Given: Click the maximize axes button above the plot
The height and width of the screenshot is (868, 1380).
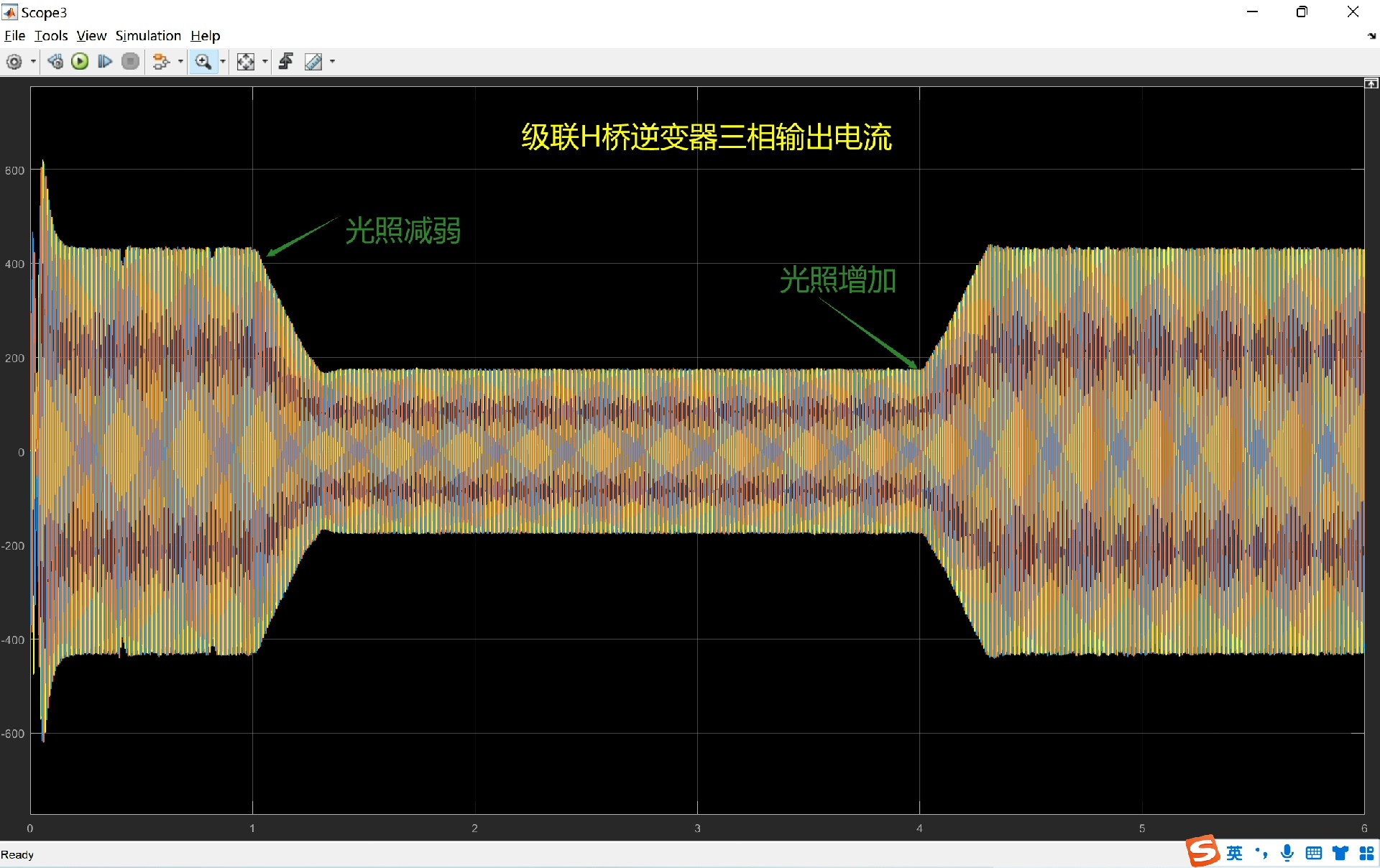Looking at the screenshot, I should [1371, 83].
